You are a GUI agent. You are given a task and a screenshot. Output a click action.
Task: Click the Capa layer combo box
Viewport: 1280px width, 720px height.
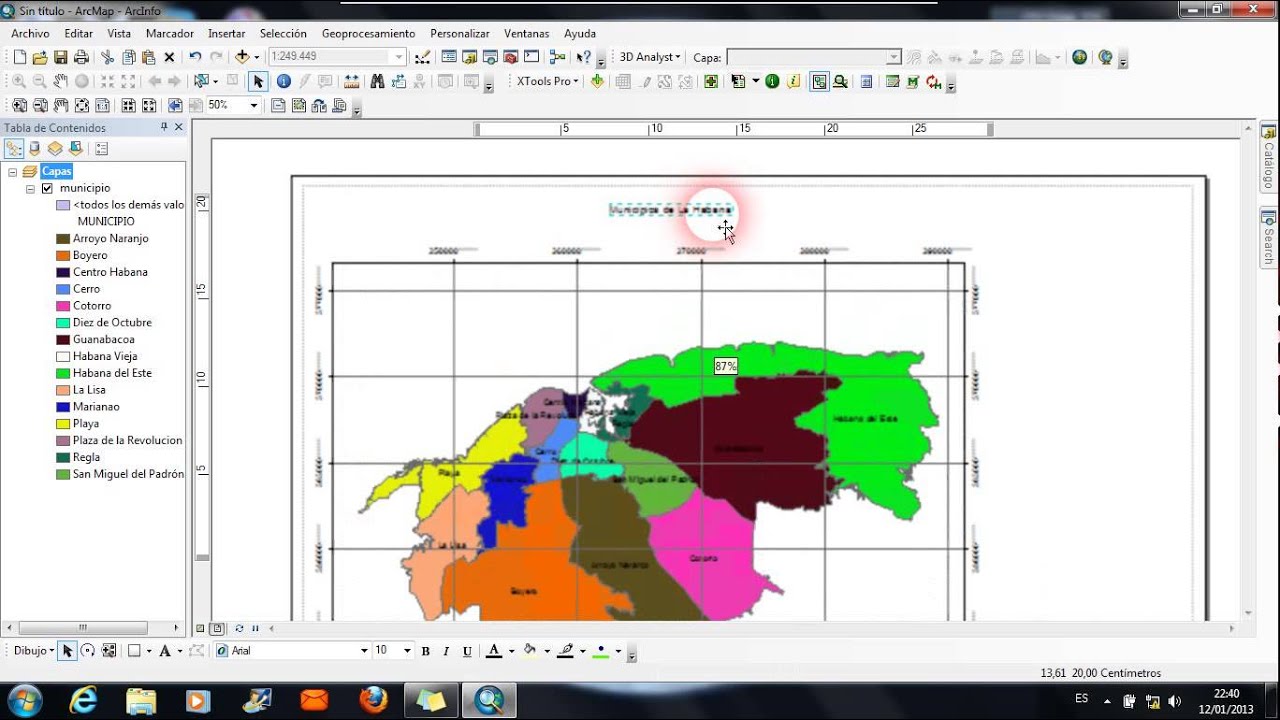coord(813,57)
